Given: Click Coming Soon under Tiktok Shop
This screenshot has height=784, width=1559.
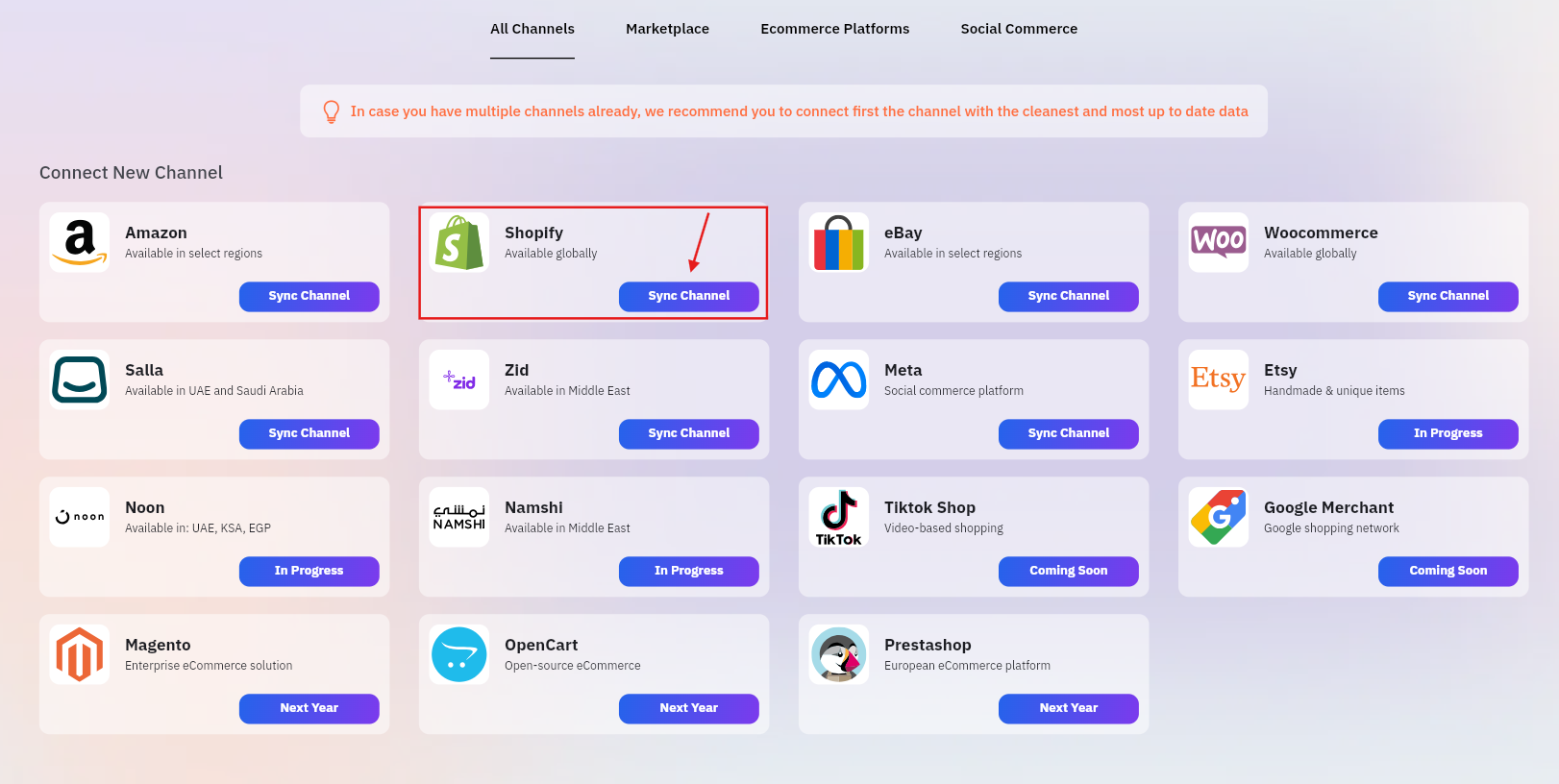Looking at the screenshot, I should pyautogui.click(x=1068, y=571).
